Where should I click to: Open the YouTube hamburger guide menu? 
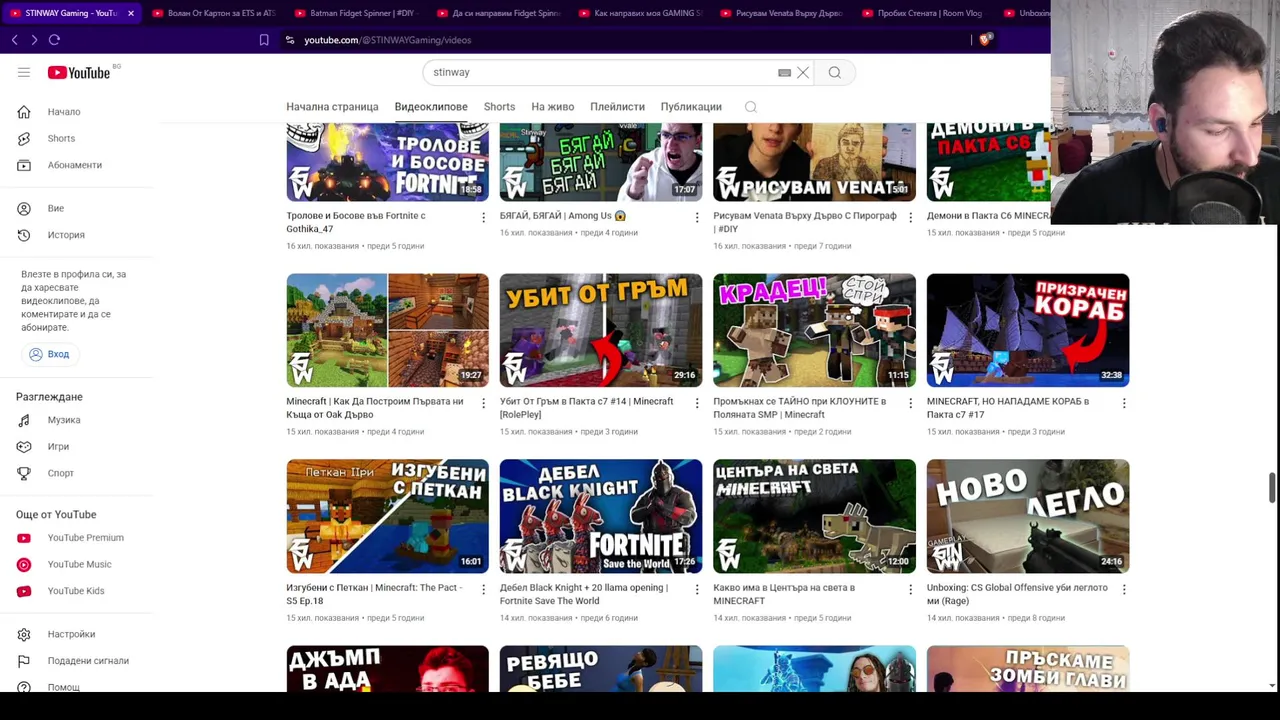(x=24, y=72)
